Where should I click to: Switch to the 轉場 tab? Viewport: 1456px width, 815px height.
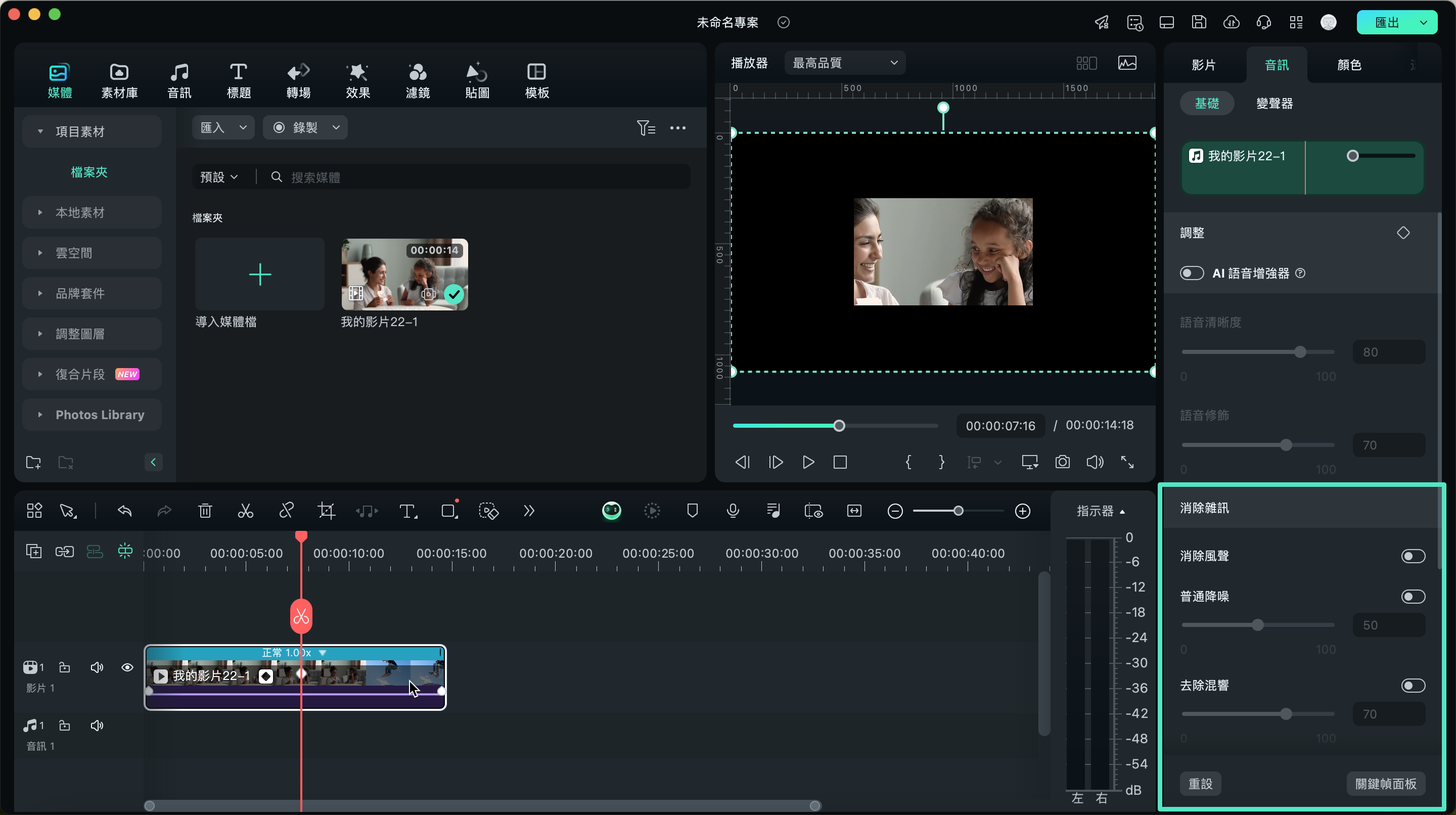pyautogui.click(x=298, y=81)
